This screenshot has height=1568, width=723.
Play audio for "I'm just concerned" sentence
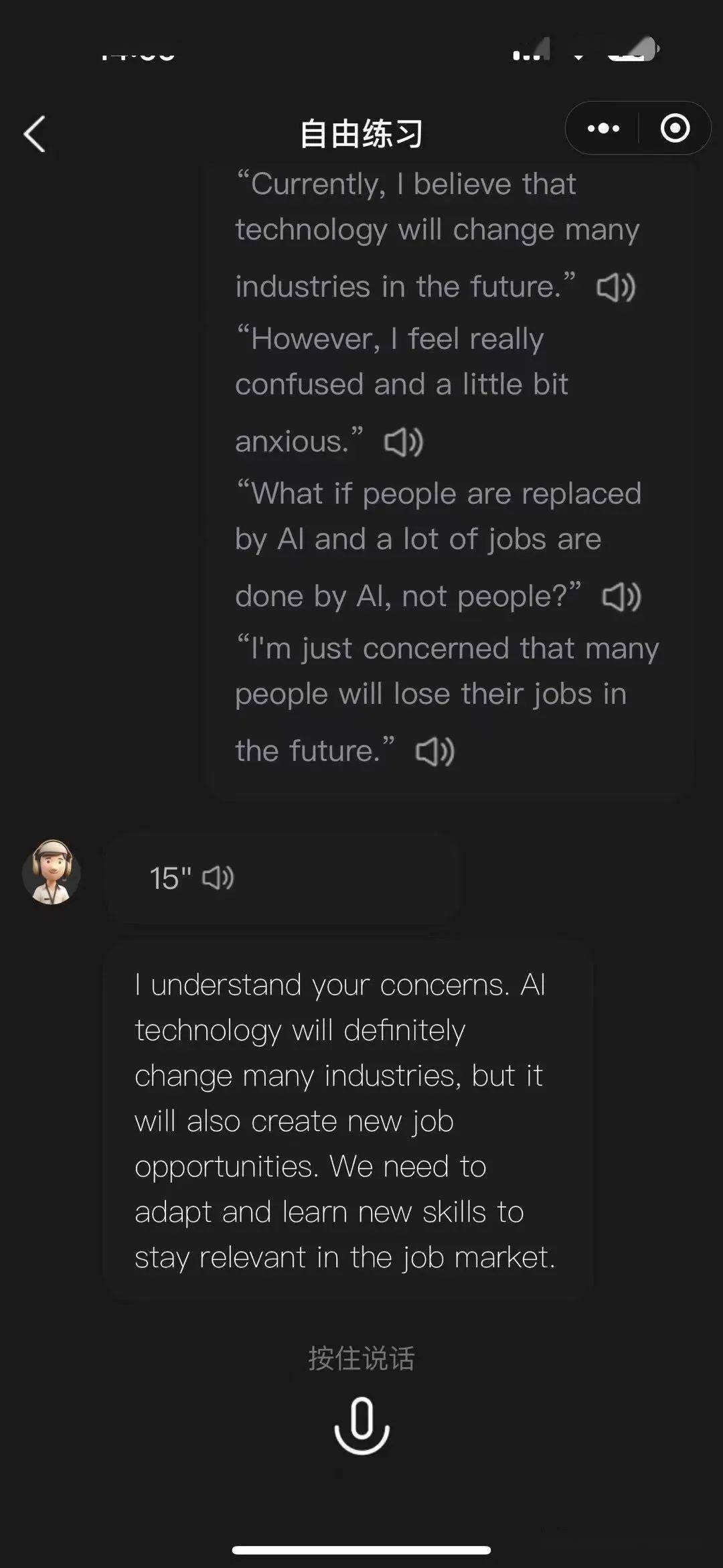point(436,751)
